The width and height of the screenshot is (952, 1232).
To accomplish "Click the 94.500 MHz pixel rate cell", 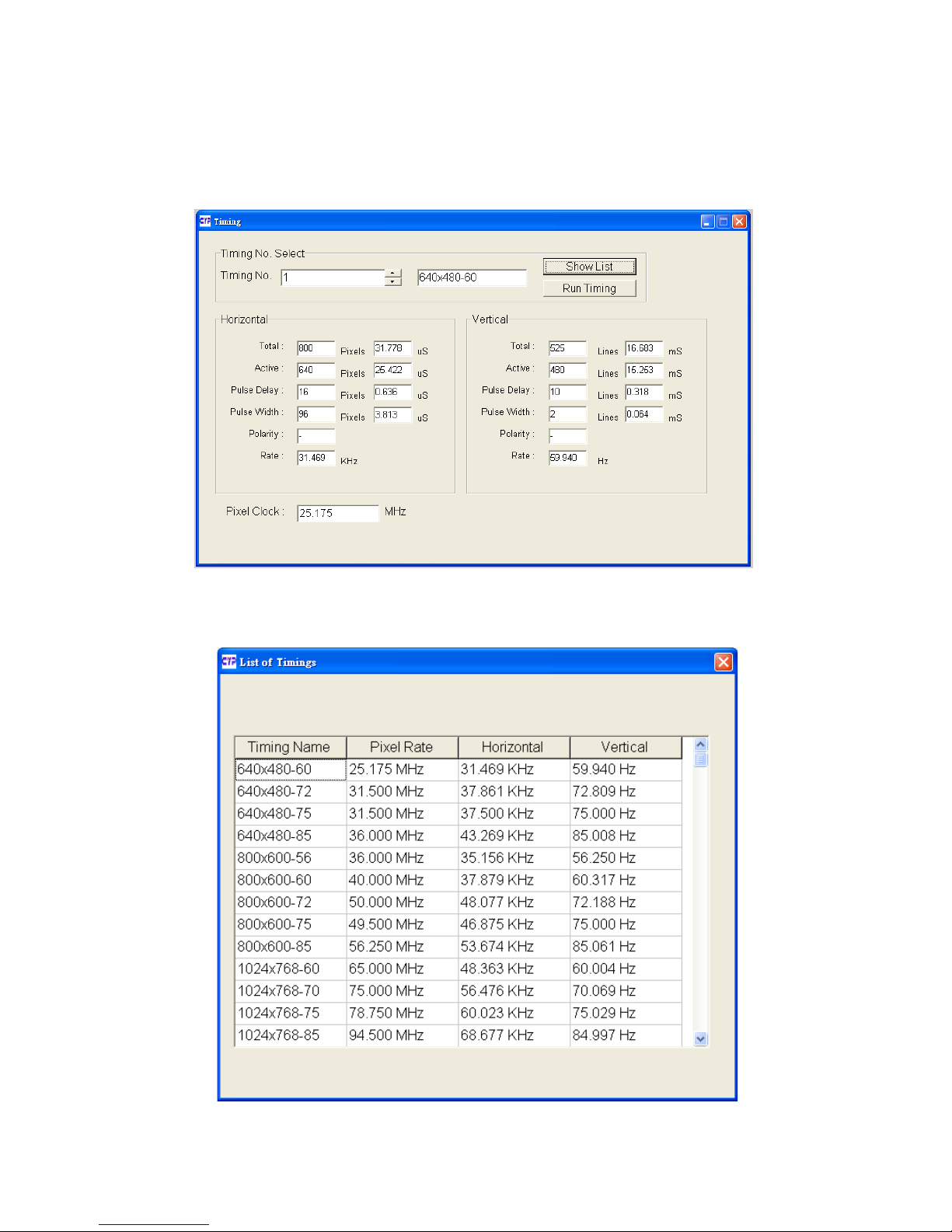I will click(x=403, y=1035).
